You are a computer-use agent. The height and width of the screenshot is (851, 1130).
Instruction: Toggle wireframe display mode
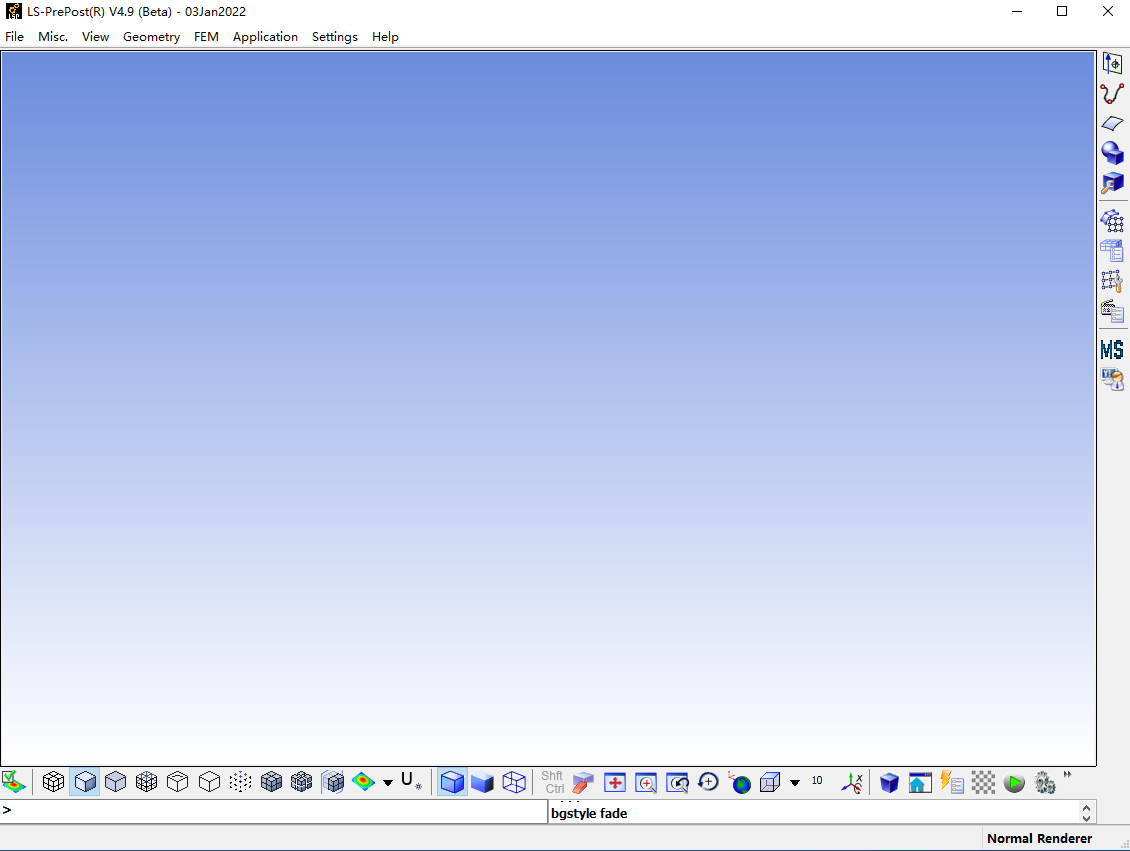[x=514, y=782]
